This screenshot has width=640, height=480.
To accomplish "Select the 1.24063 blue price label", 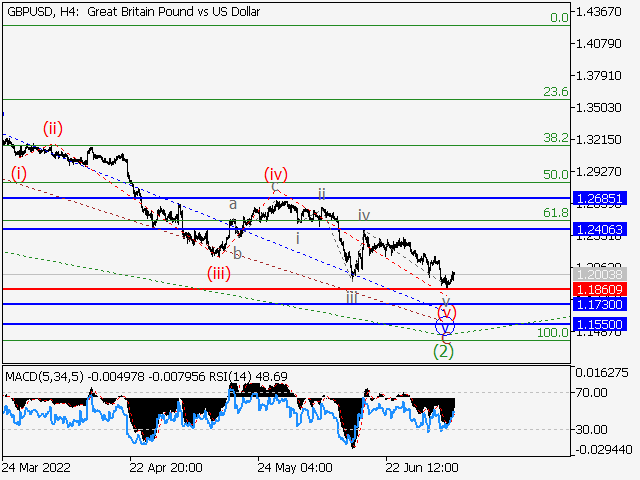I will (600, 229).
